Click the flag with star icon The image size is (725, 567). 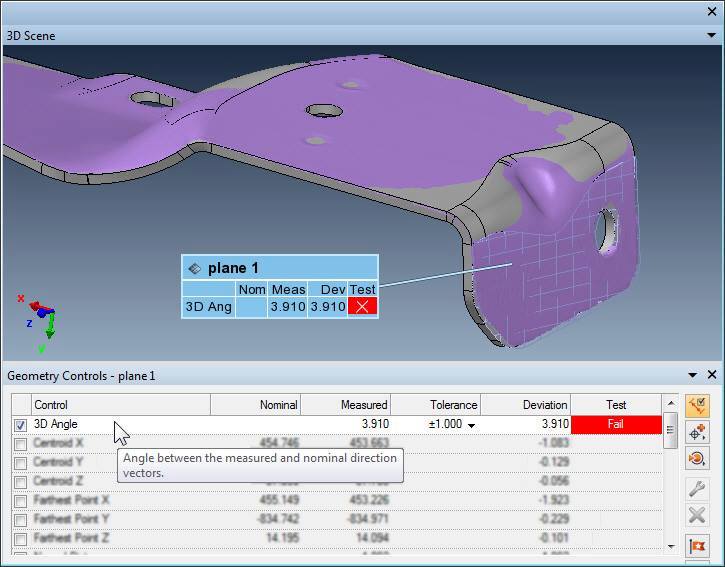tap(697, 546)
